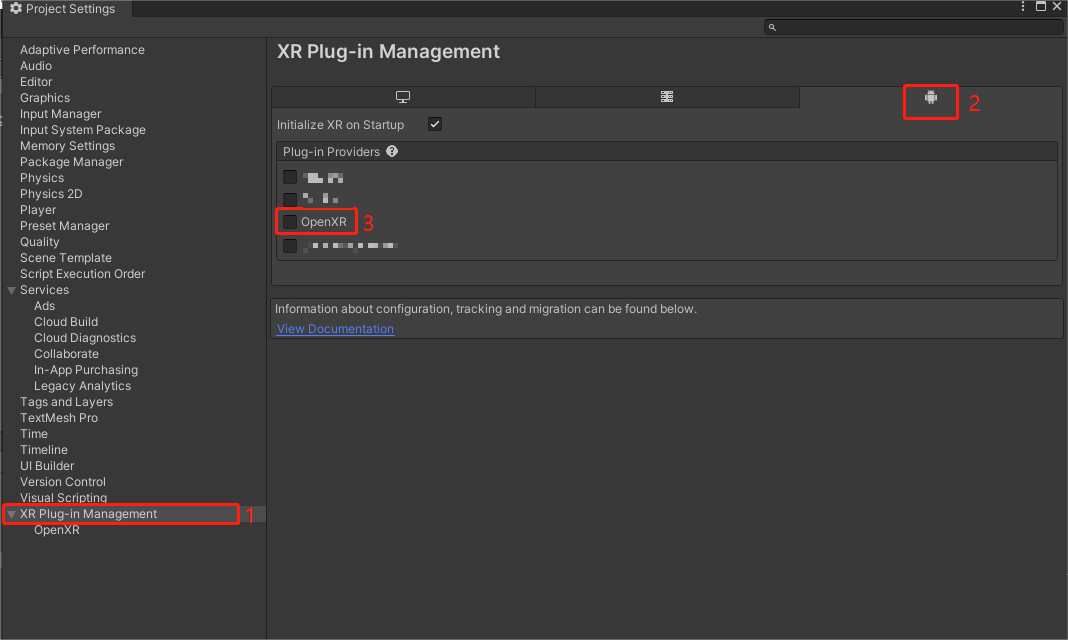Select the Project Settings window tab

[x=64, y=9]
